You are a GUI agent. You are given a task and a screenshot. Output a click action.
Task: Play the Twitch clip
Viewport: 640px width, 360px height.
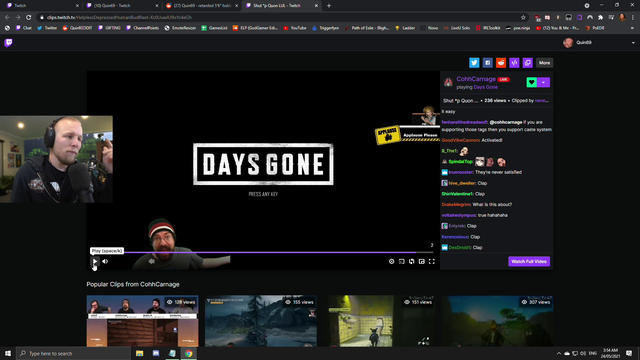tap(95, 261)
